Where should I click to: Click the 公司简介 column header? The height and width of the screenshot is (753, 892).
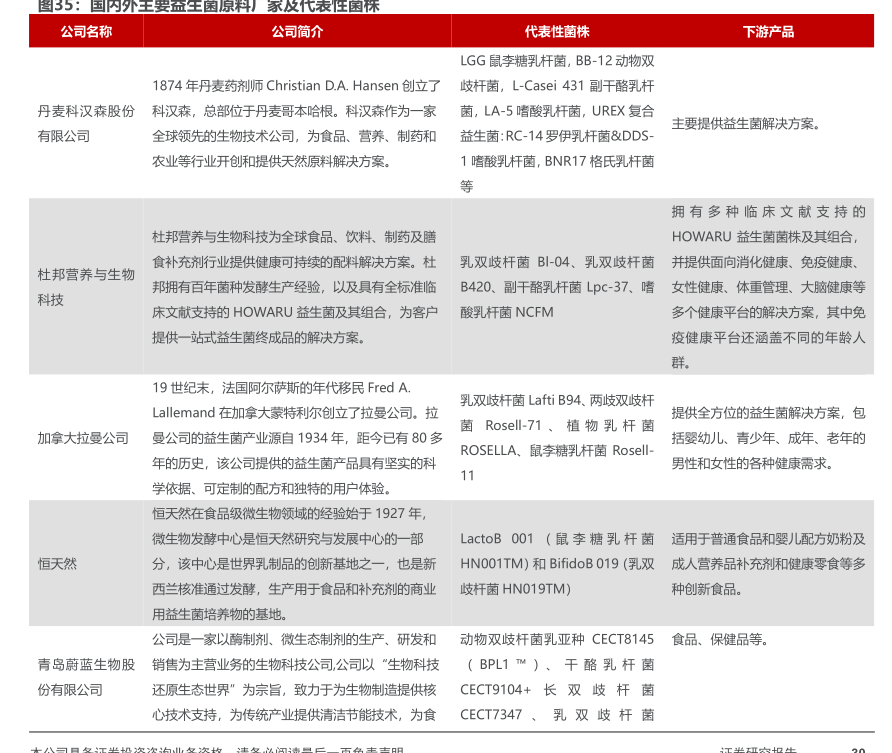click(x=297, y=31)
